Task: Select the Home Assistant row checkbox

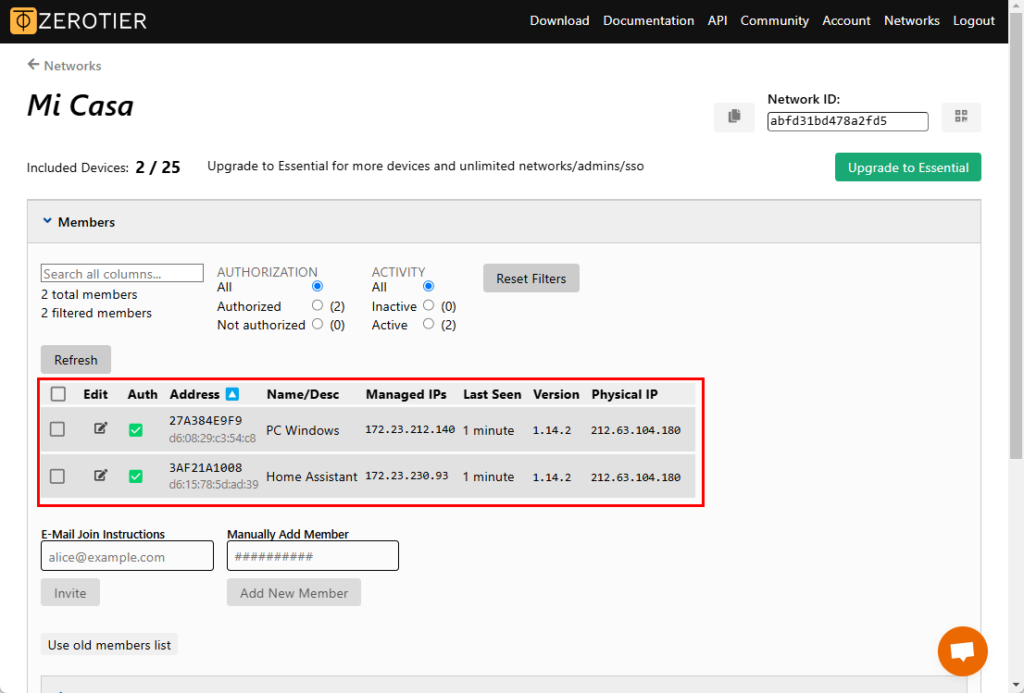Action: coord(58,477)
